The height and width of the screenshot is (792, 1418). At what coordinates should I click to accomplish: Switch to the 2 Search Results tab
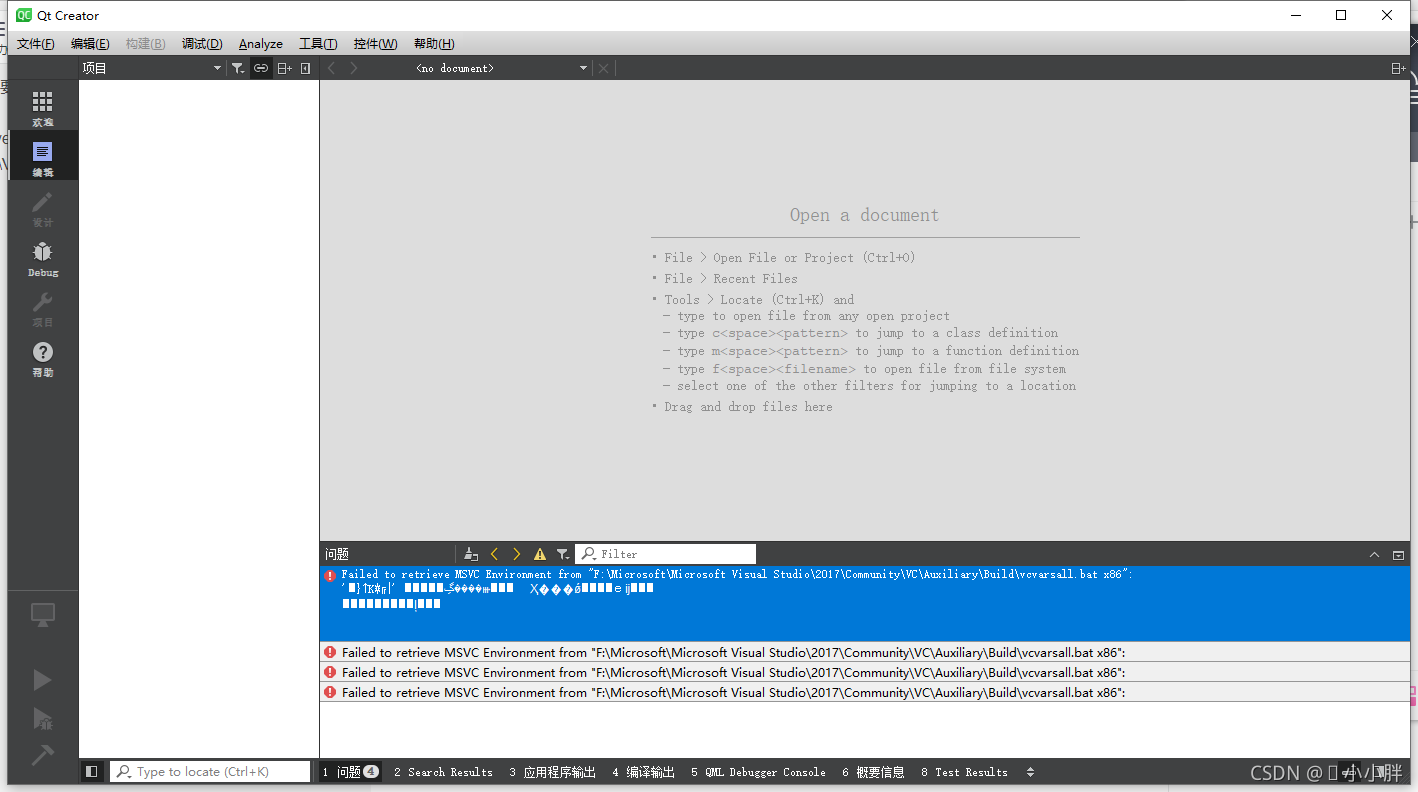tap(443, 772)
